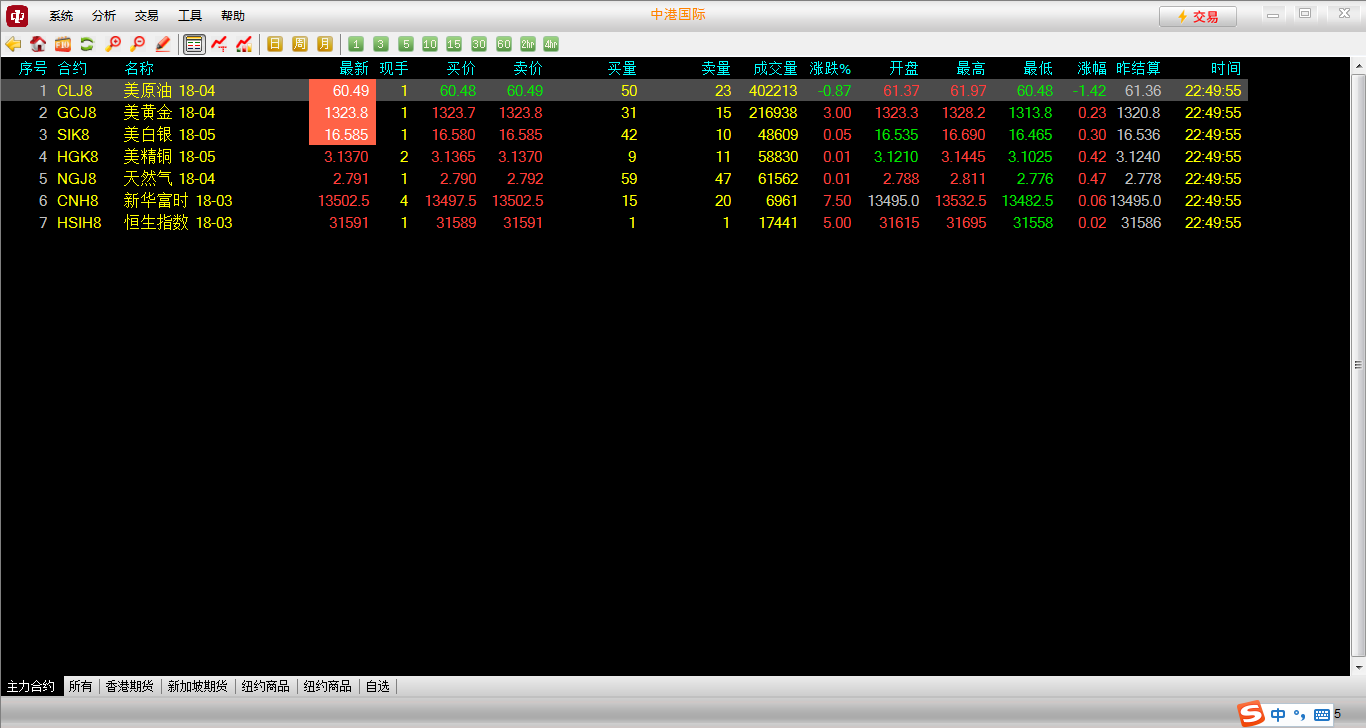Image resolution: width=1366 pixels, height=728 pixels.
Task: Open the Sogou soft keyboard icon
Action: coord(1322,715)
